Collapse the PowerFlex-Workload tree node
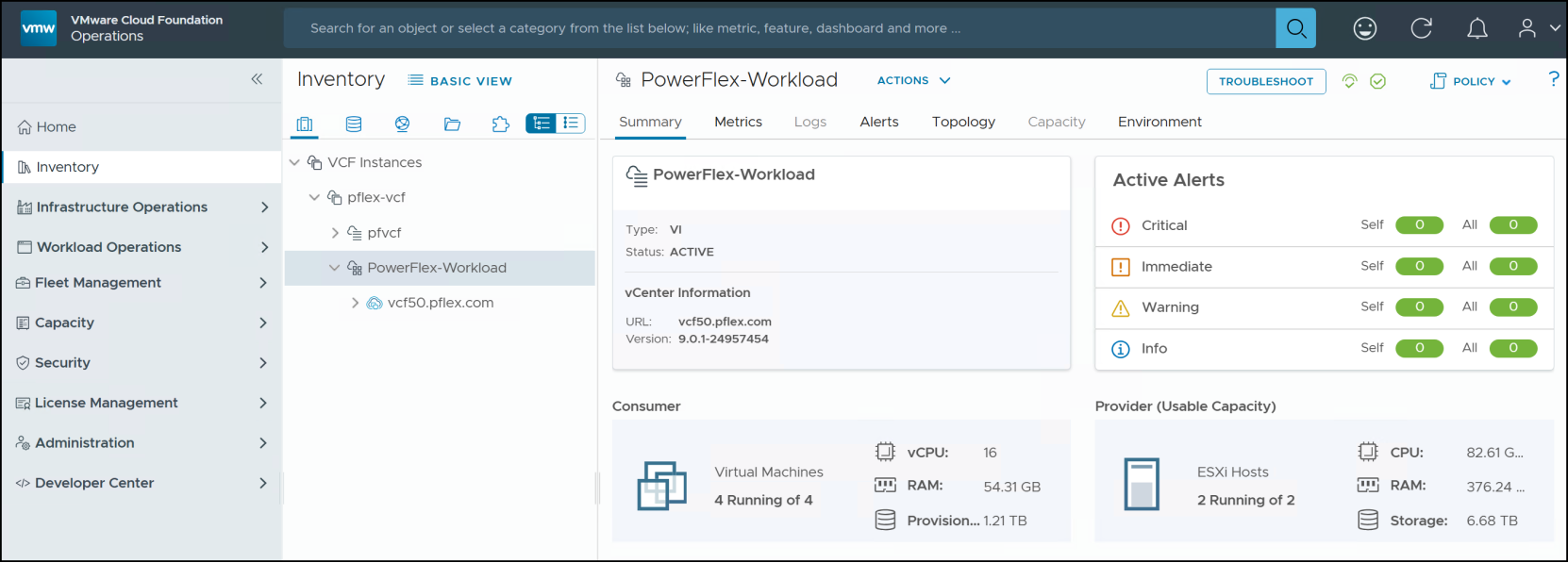Viewport: 1568px width, 563px height. click(x=334, y=268)
